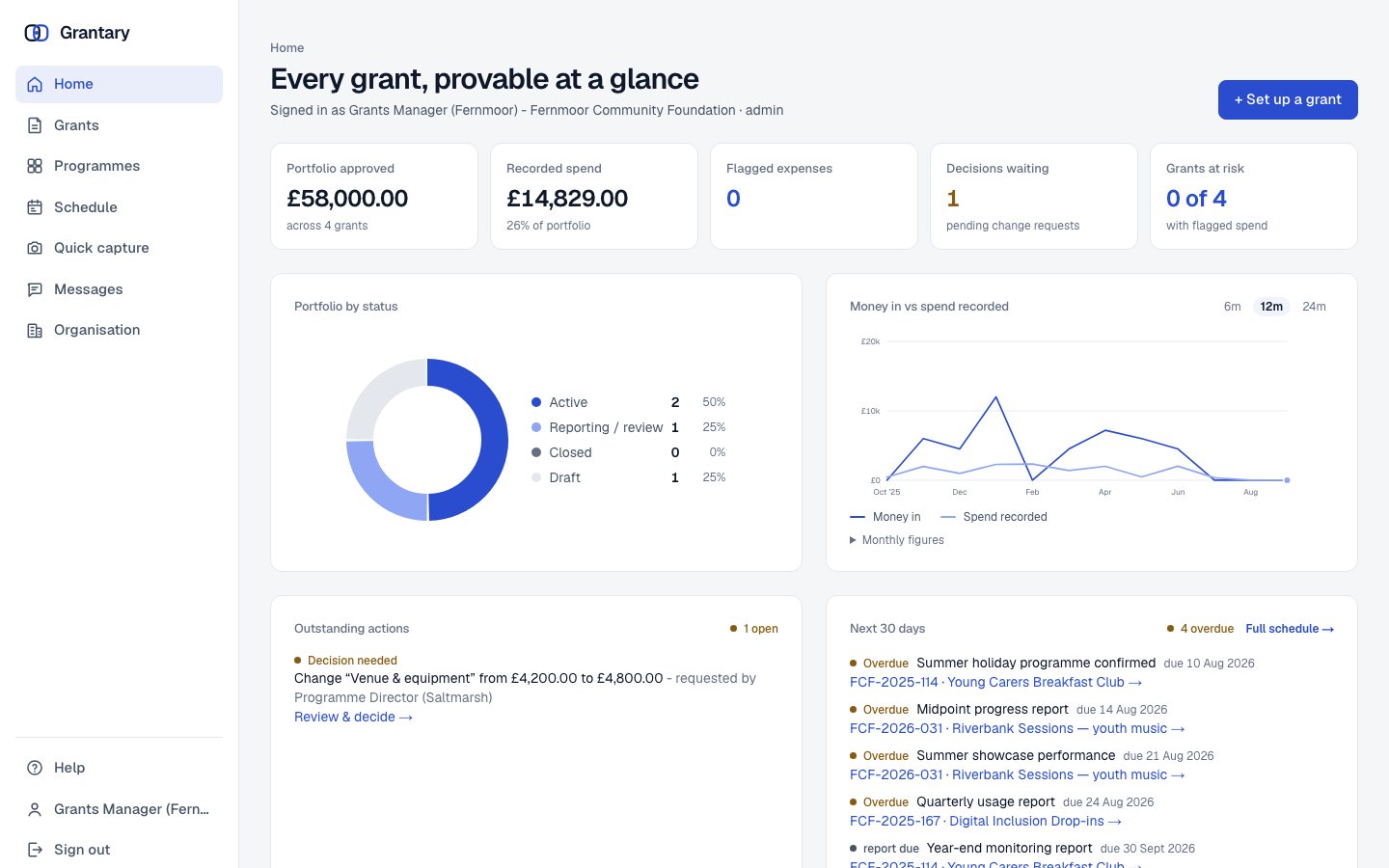This screenshot has height=868, width=1389.
Task: Click Summer holiday programme confirmed text
Action: pos(1036,663)
